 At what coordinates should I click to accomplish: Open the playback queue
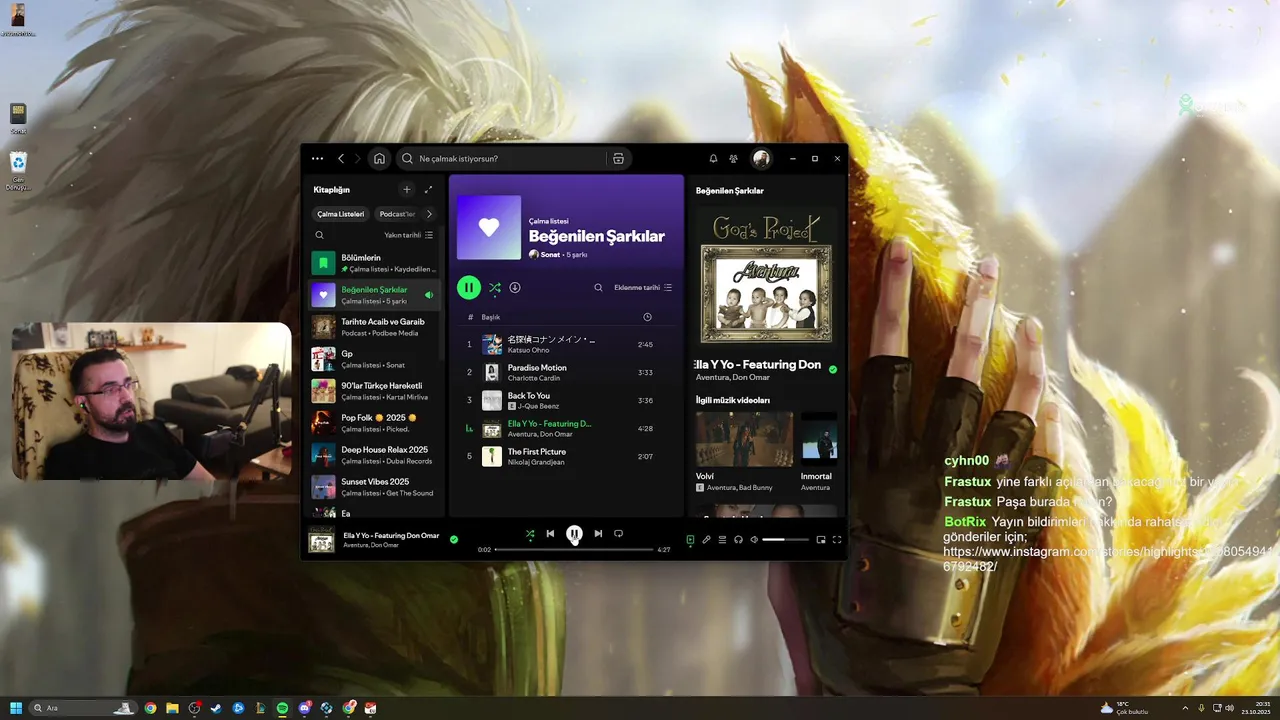[722, 540]
